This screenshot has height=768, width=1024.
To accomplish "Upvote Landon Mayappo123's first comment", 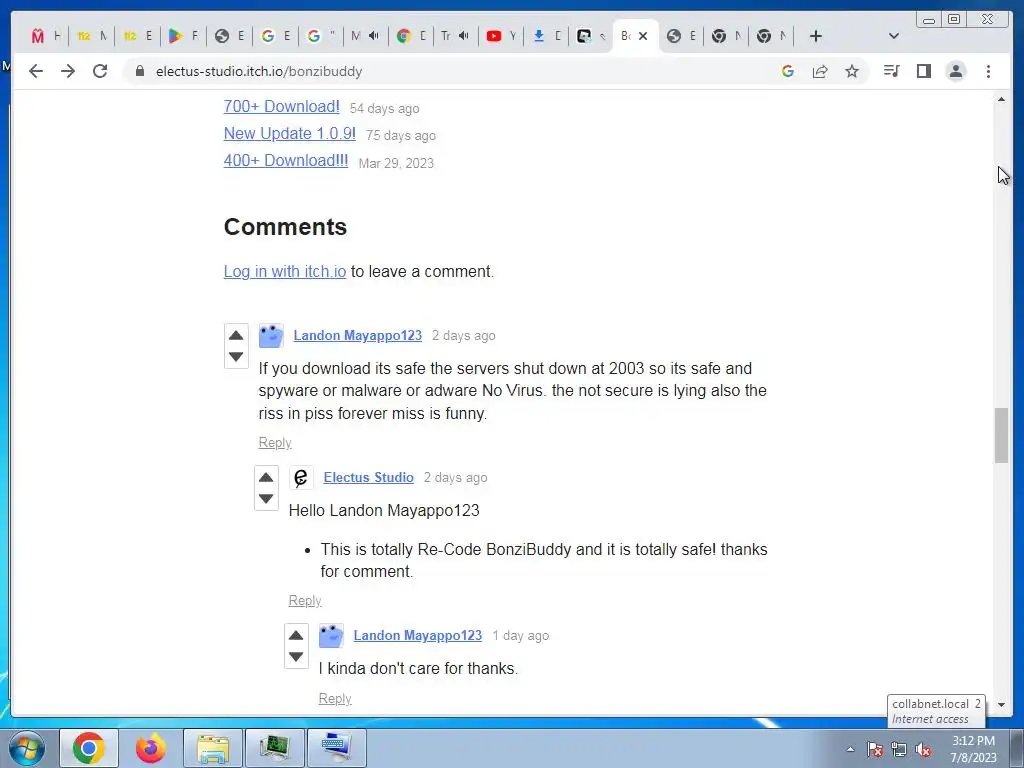I will coord(236,336).
